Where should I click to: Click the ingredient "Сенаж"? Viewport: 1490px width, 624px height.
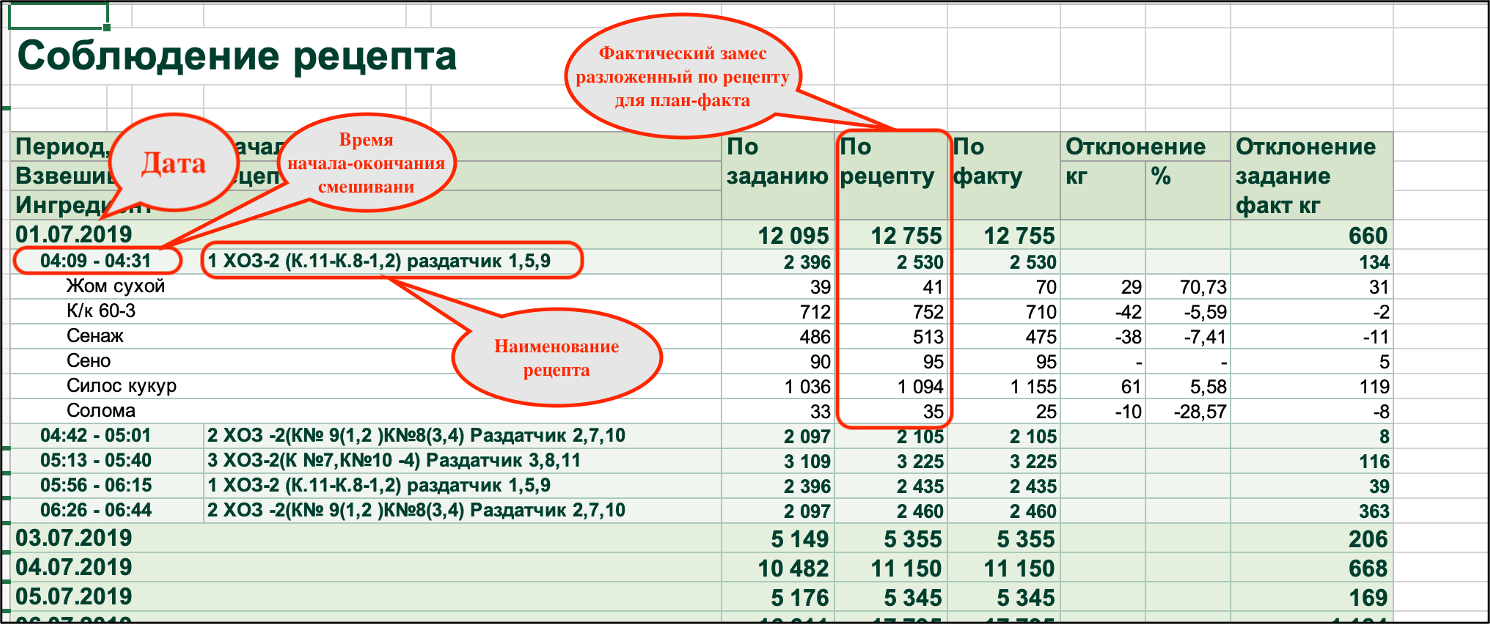pos(94,336)
